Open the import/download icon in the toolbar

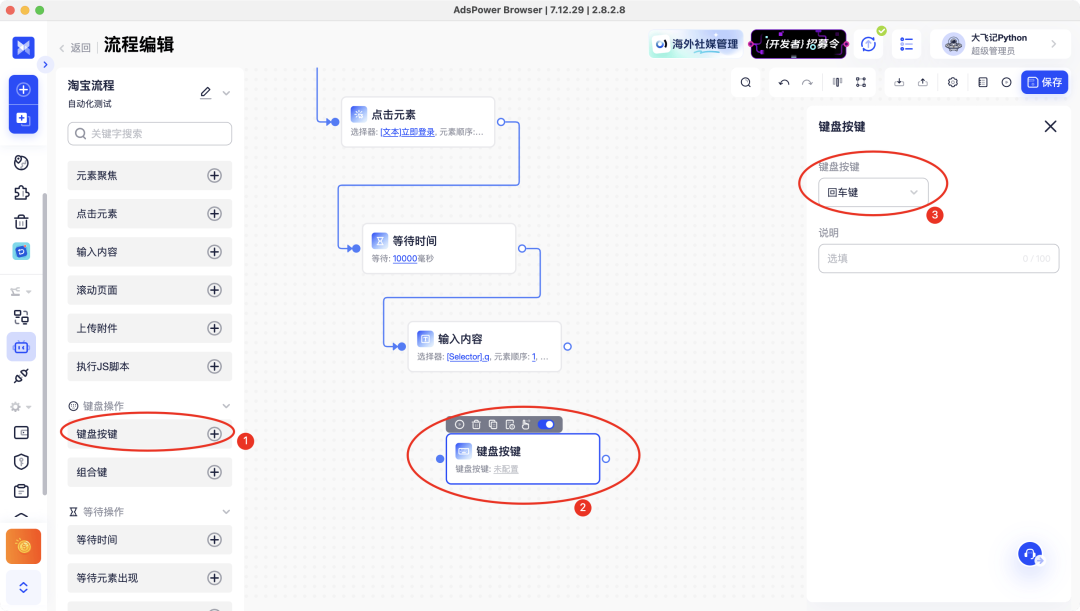900,81
